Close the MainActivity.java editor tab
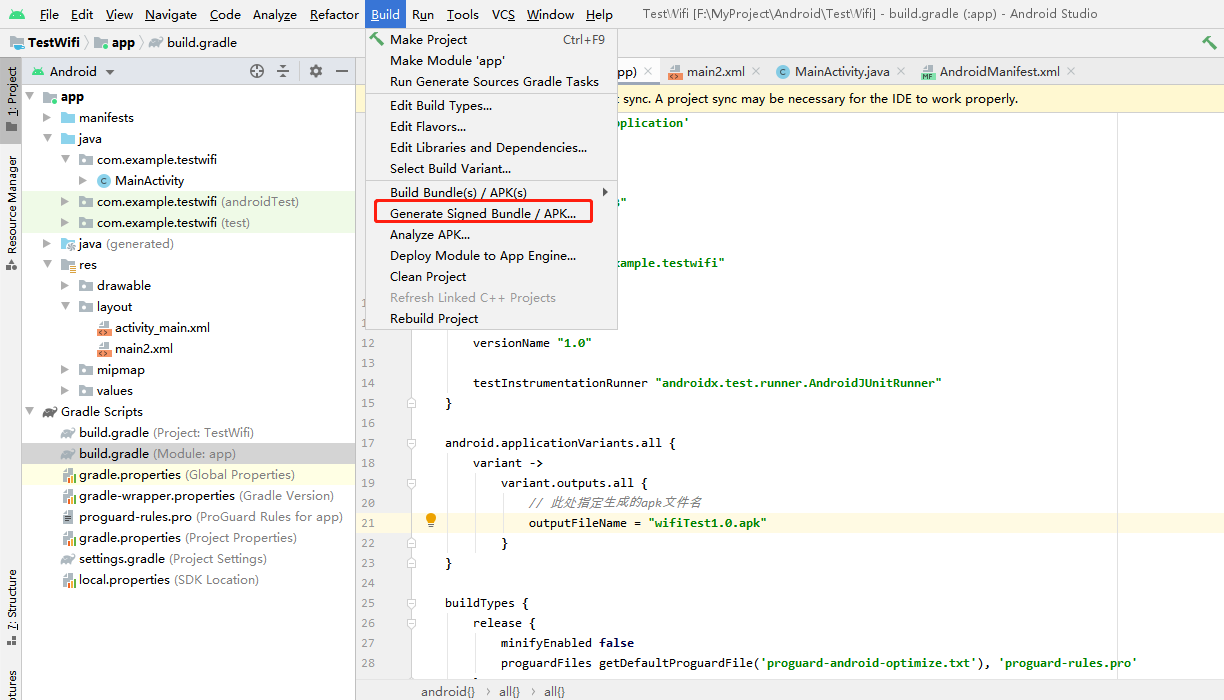The width and height of the screenshot is (1224, 700). [x=900, y=72]
